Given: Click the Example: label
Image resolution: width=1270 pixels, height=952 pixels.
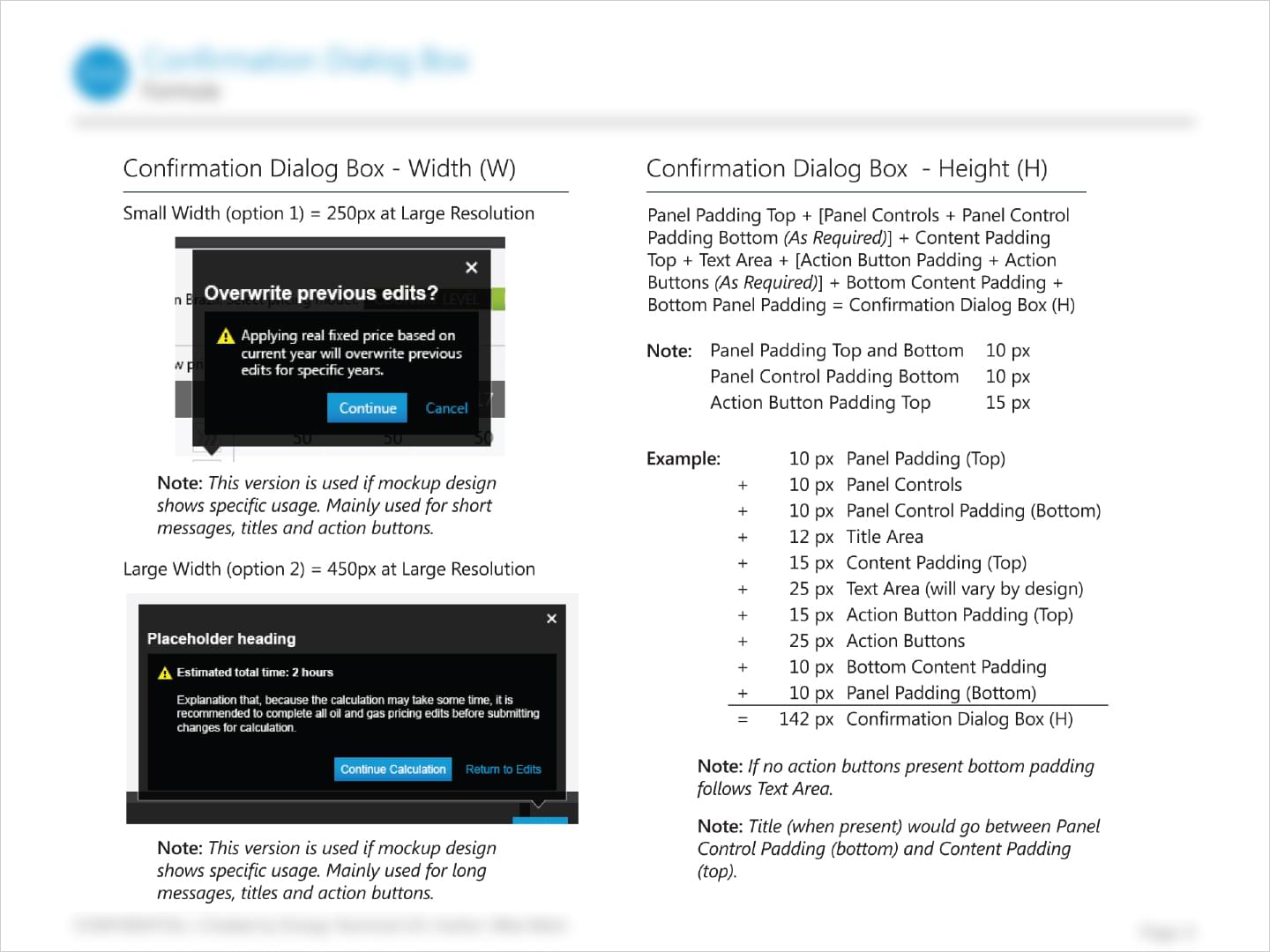Looking at the screenshot, I should click(684, 458).
